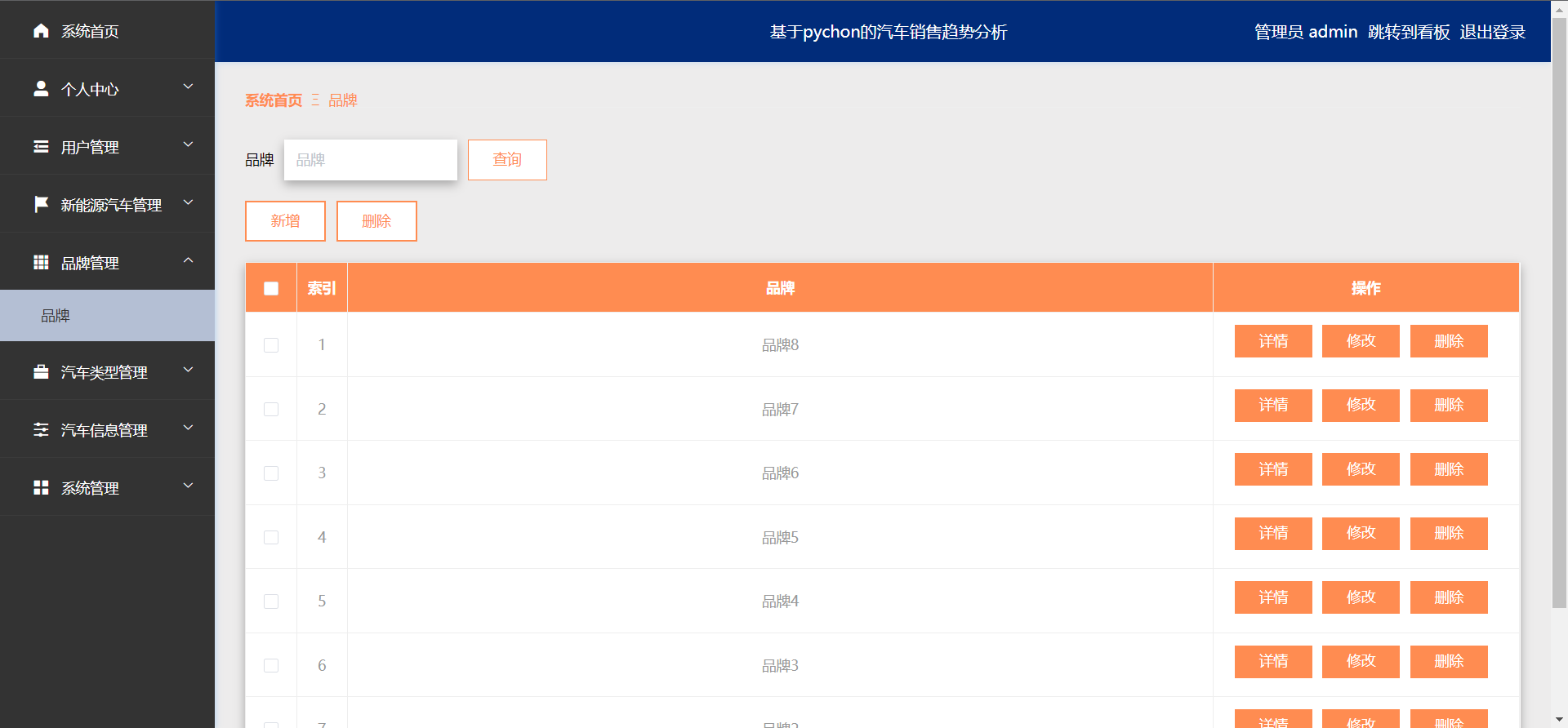Screen dimensions: 1568x728
Task: Click the four-squares icon for 系统管理
Action: pyautogui.click(x=41, y=488)
